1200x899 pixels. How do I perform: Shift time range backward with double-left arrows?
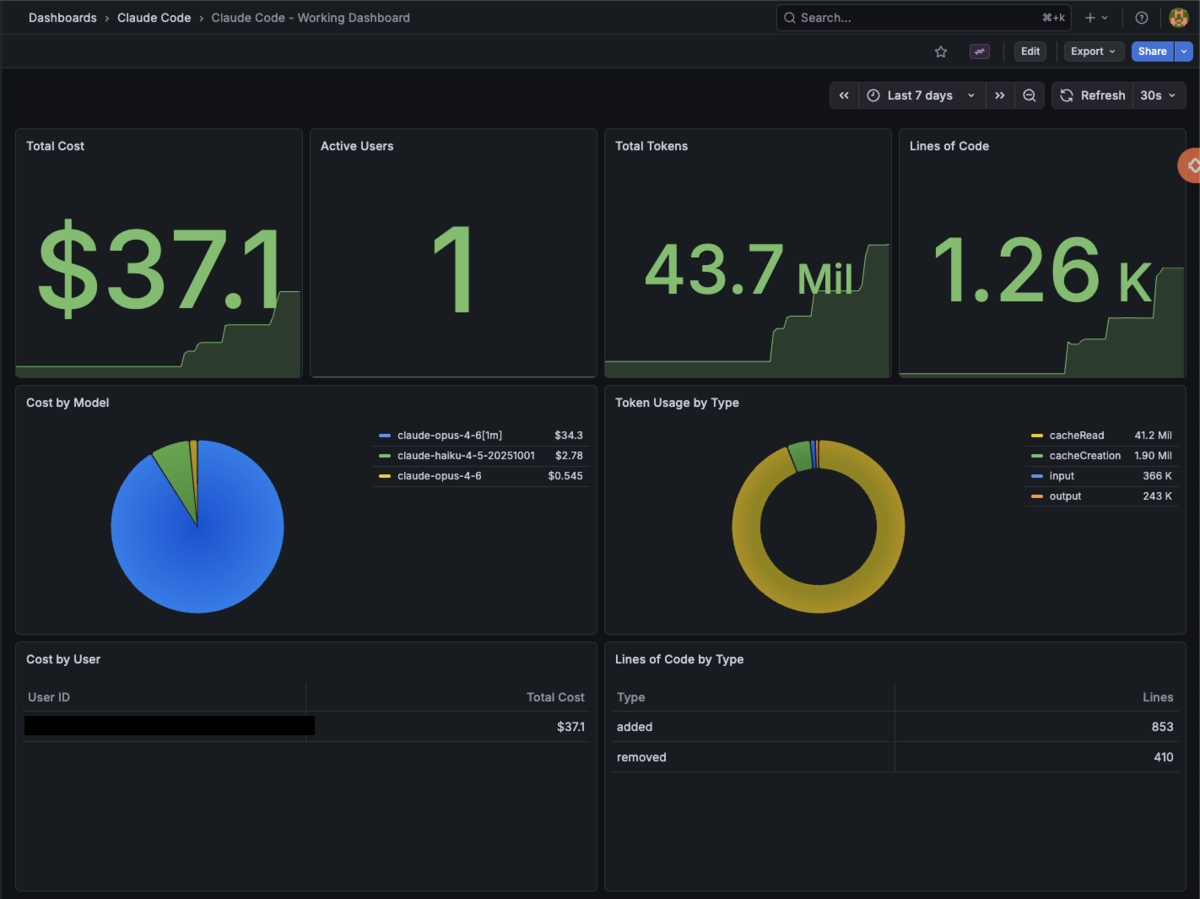tap(844, 95)
